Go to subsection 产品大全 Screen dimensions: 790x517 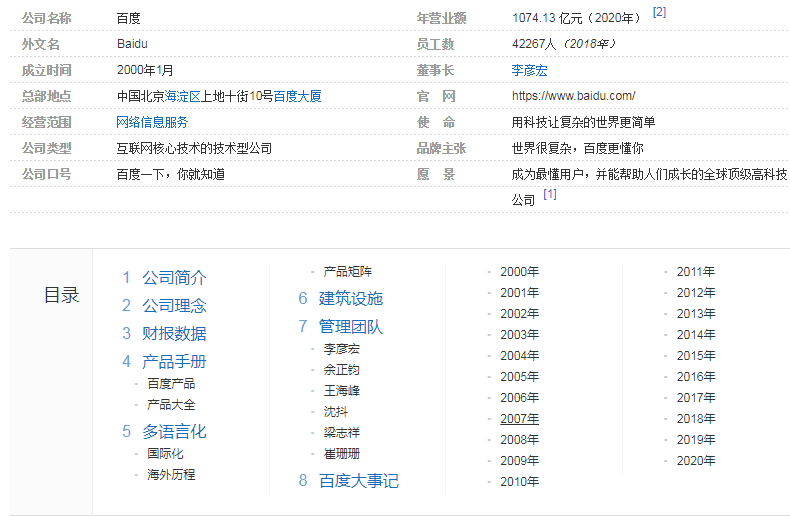pyautogui.click(x=171, y=405)
